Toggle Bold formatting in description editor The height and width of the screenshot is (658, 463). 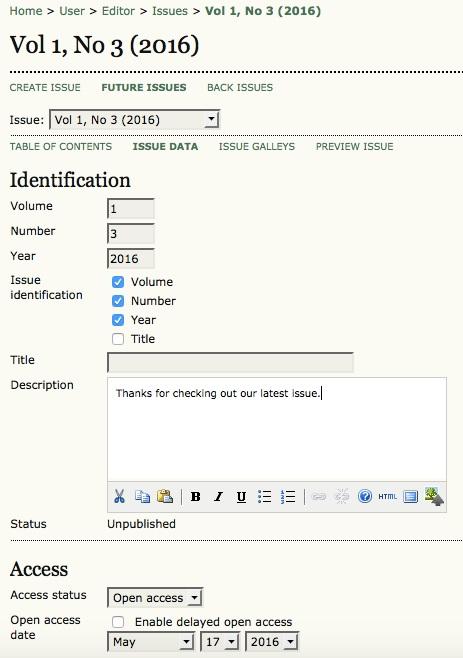pyautogui.click(x=195, y=497)
